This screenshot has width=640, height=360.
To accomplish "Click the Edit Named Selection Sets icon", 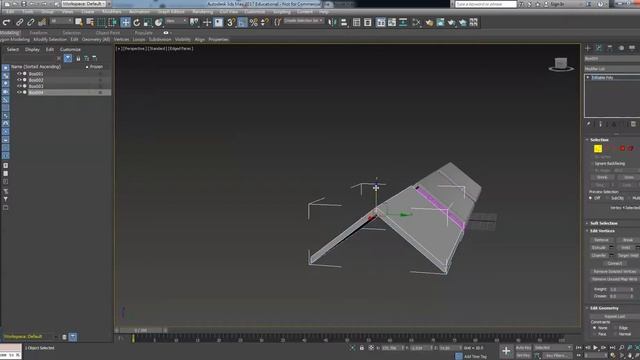I will point(278,22).
